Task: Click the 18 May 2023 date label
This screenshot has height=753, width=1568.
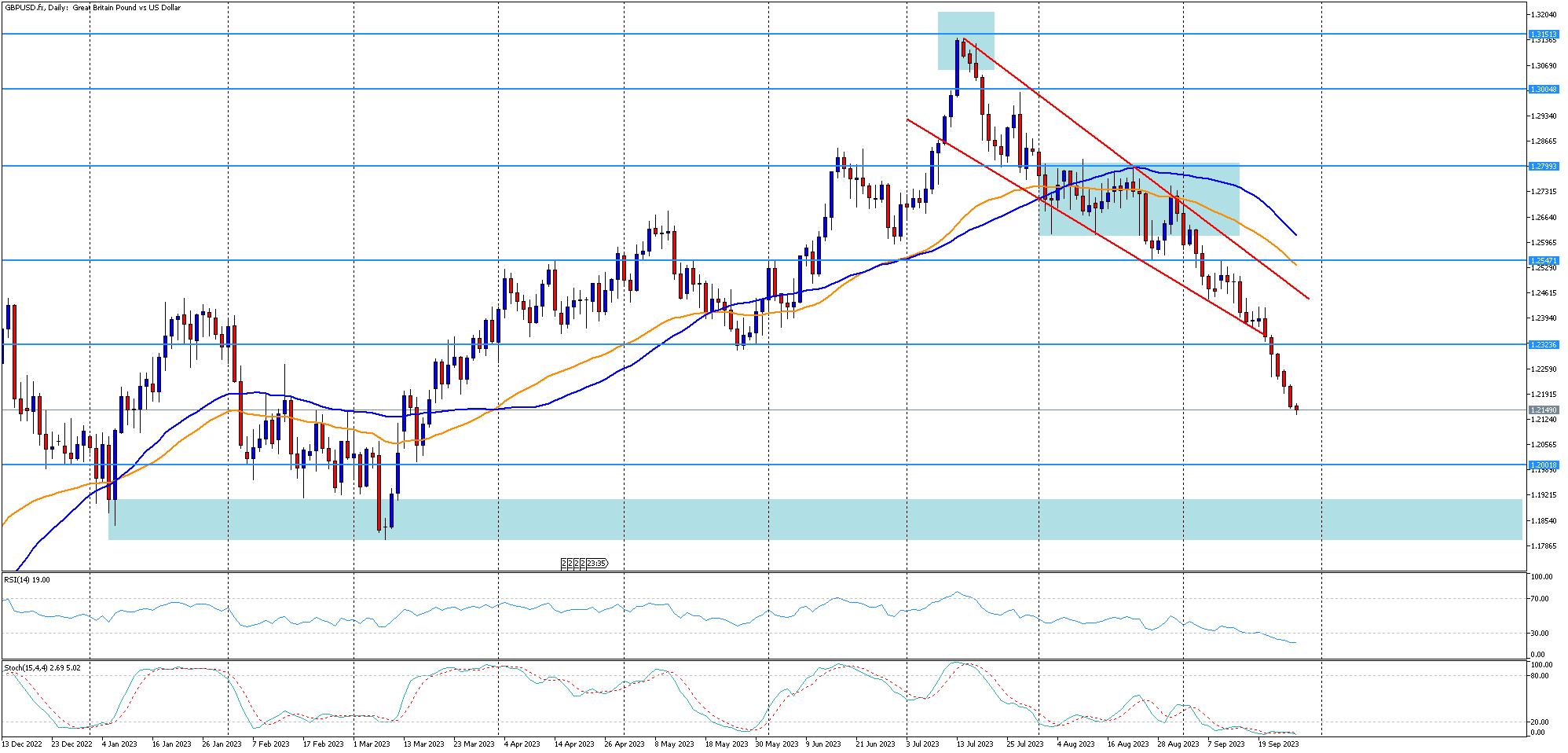Action: click(727, 744)
